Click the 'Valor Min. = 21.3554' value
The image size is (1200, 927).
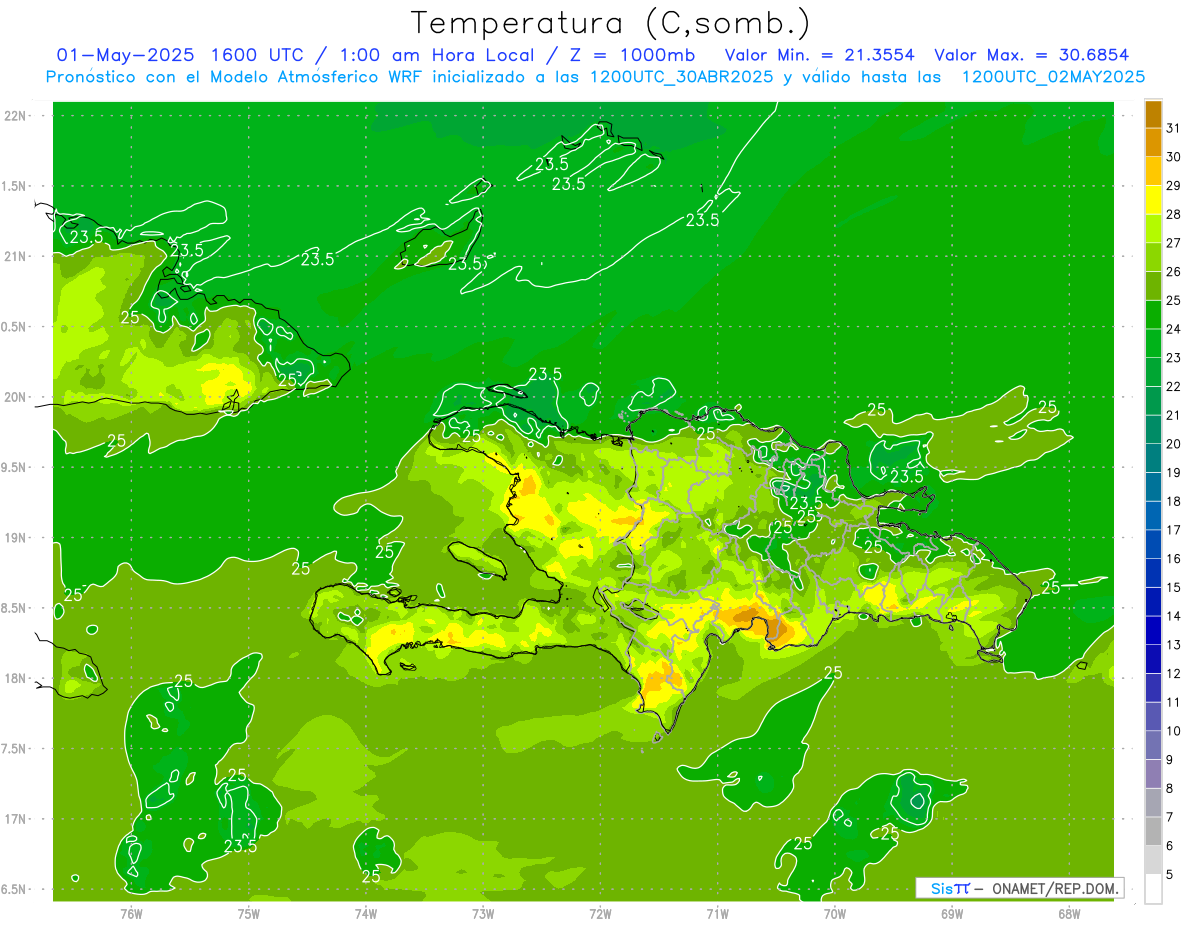coord(821,55)
